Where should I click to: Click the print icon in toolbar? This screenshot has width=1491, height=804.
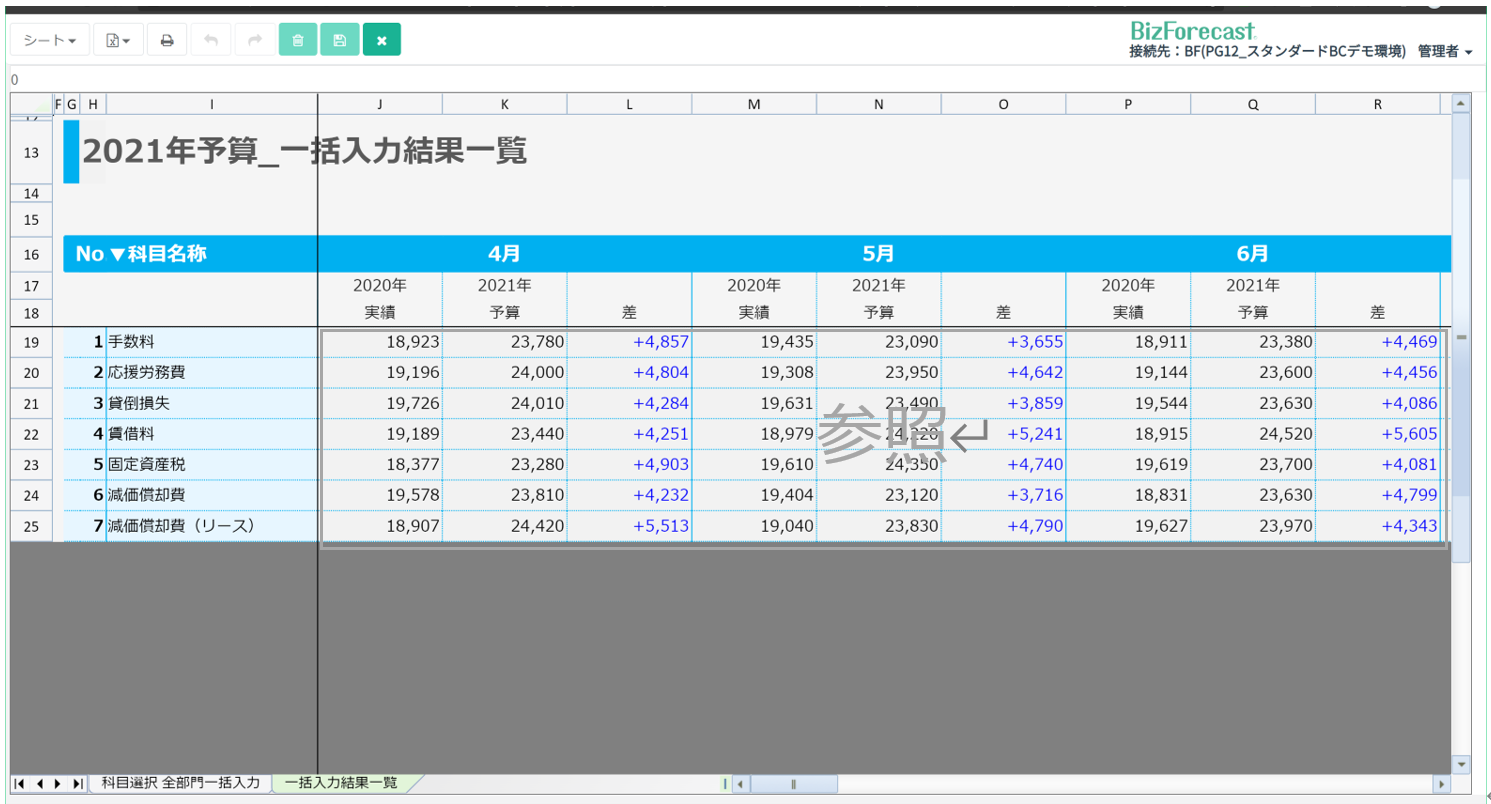pos(167,40)
